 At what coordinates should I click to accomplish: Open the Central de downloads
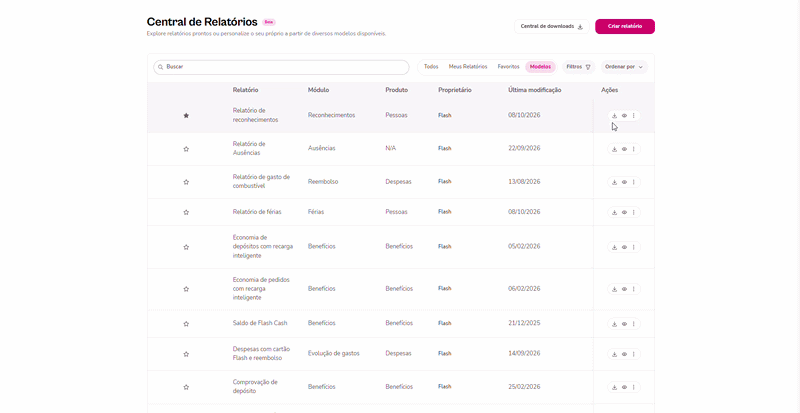tap(552, 27)
